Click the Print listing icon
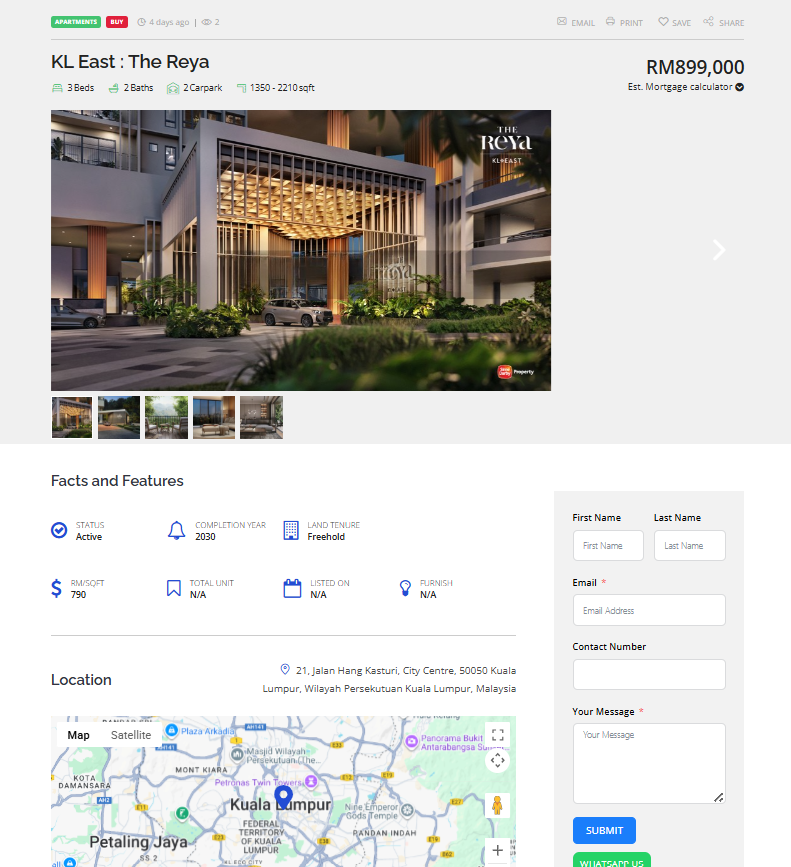 pyautogui.click(x=610, y=22)
